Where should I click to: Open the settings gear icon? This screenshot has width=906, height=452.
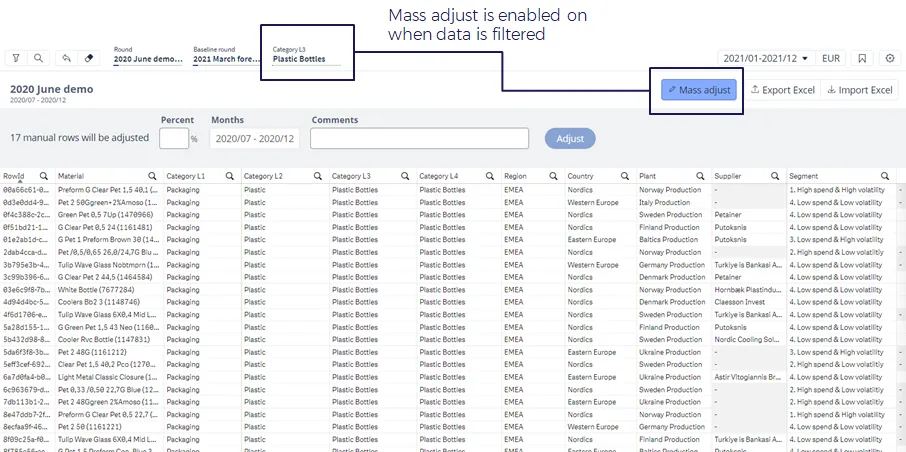pos(889,58)
